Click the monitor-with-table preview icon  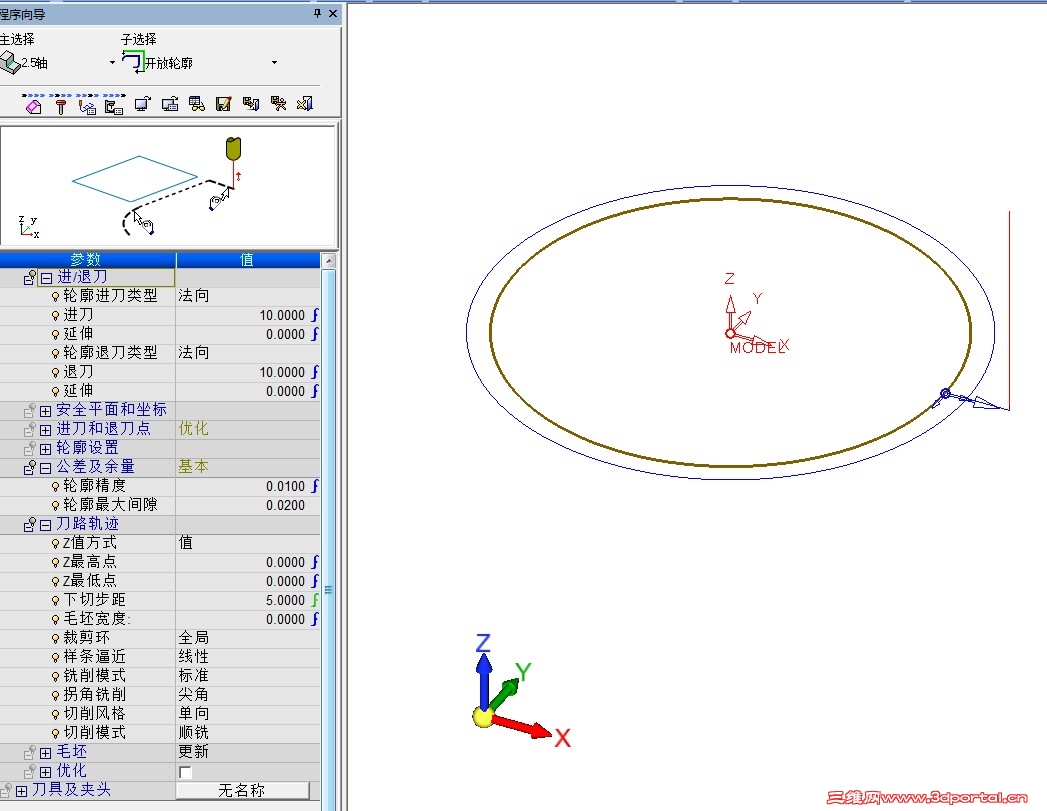tap(170, 104)
